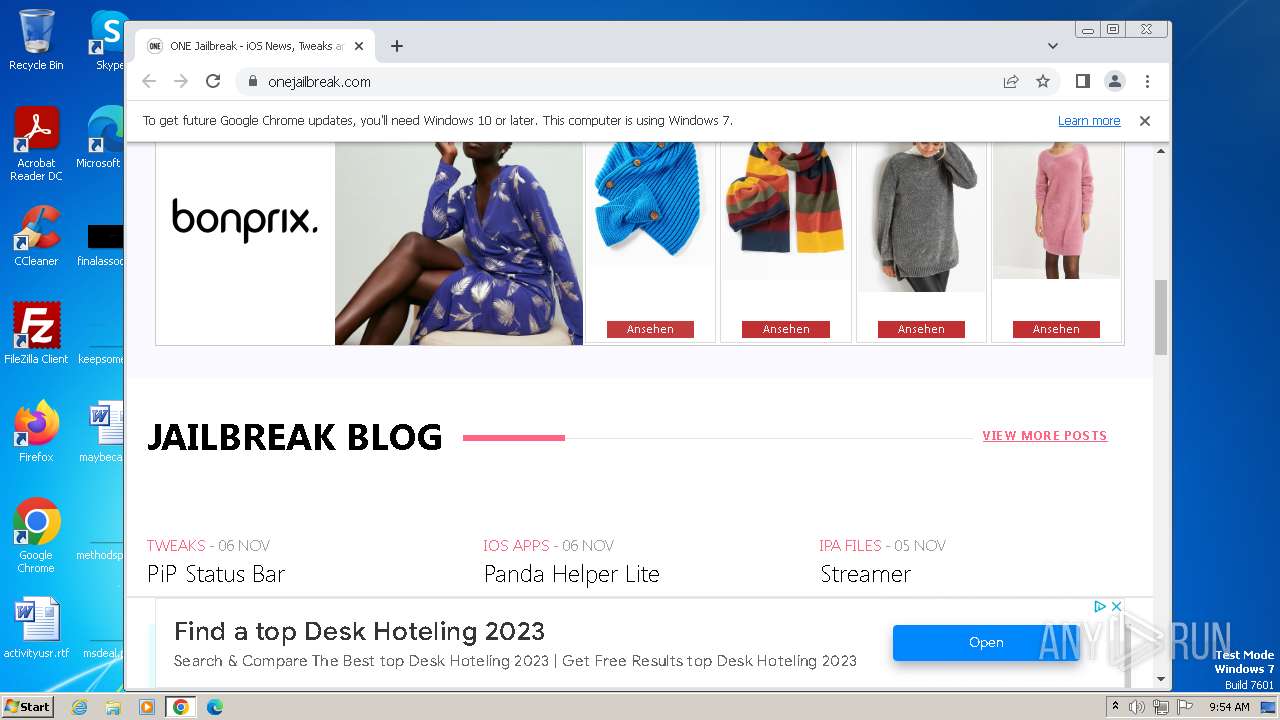Launch Internet Explorer from the taskbar
This screenshot has height=720, width=1280.
coord(79,707)
